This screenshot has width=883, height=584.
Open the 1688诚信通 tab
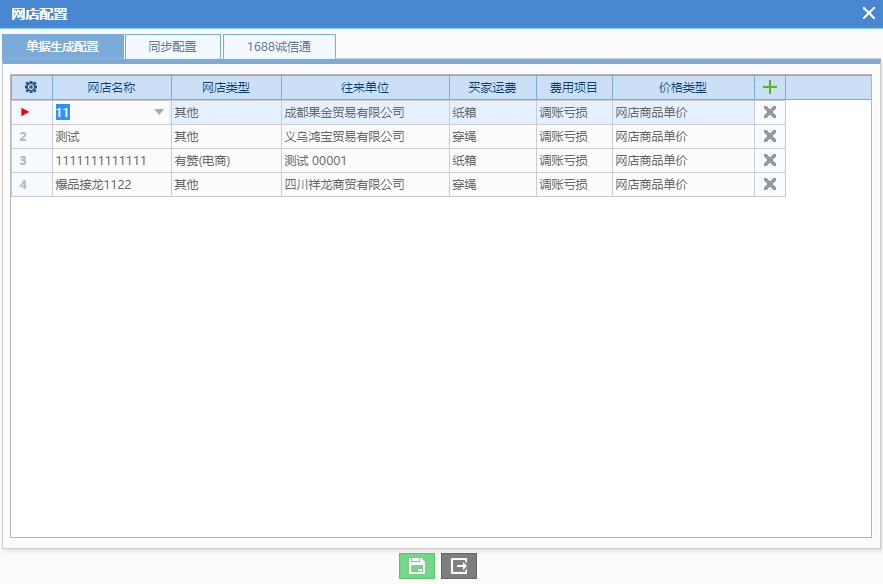(x=279, y=47)
